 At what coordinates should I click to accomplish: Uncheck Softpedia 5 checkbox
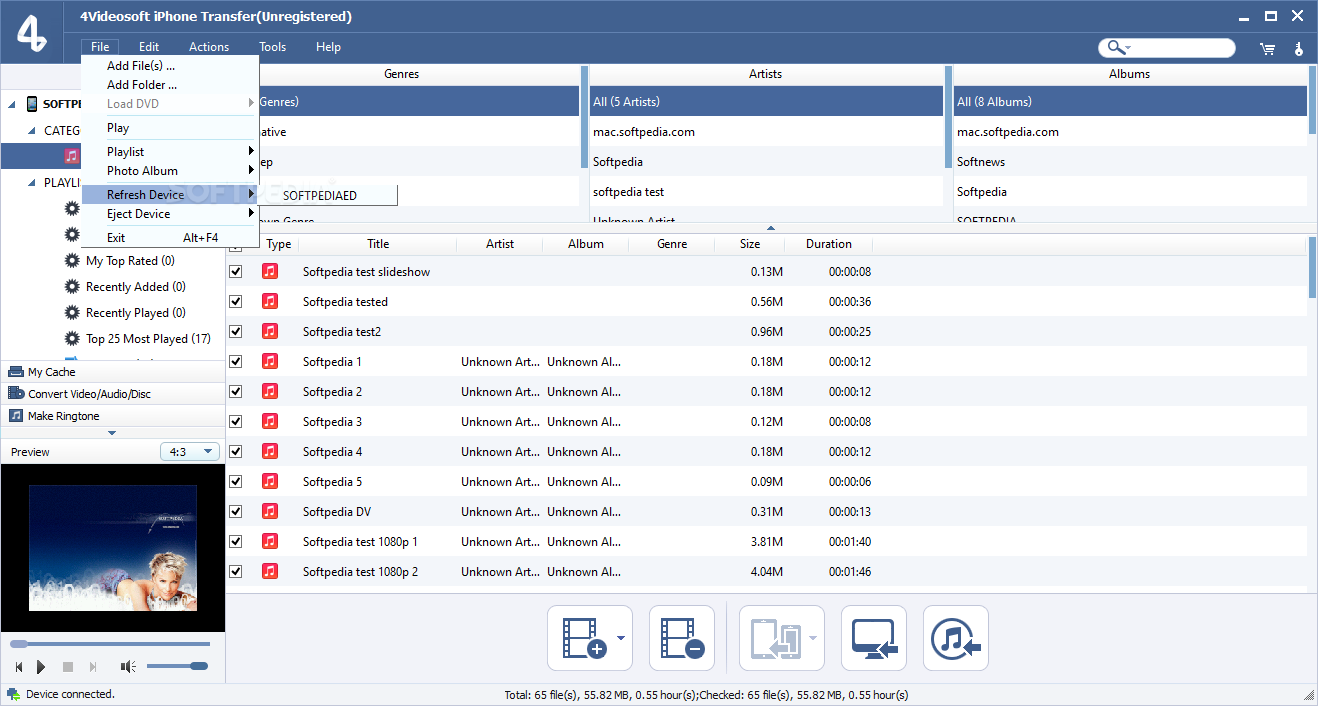pos(236,481)
